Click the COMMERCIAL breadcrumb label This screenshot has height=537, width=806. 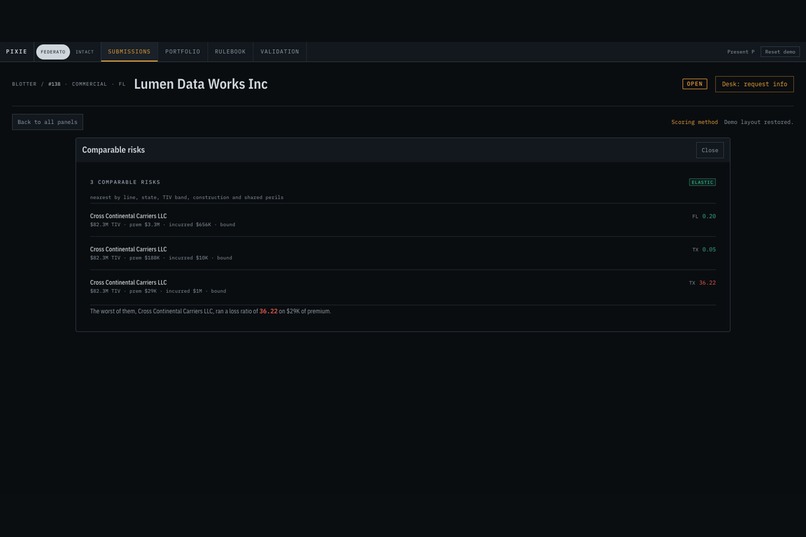coord(89,84)
